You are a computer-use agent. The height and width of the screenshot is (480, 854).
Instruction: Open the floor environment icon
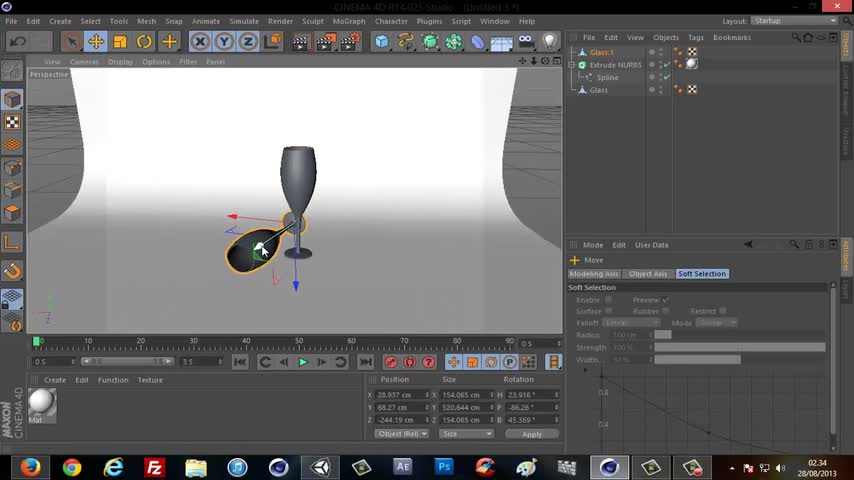point(502,41)
